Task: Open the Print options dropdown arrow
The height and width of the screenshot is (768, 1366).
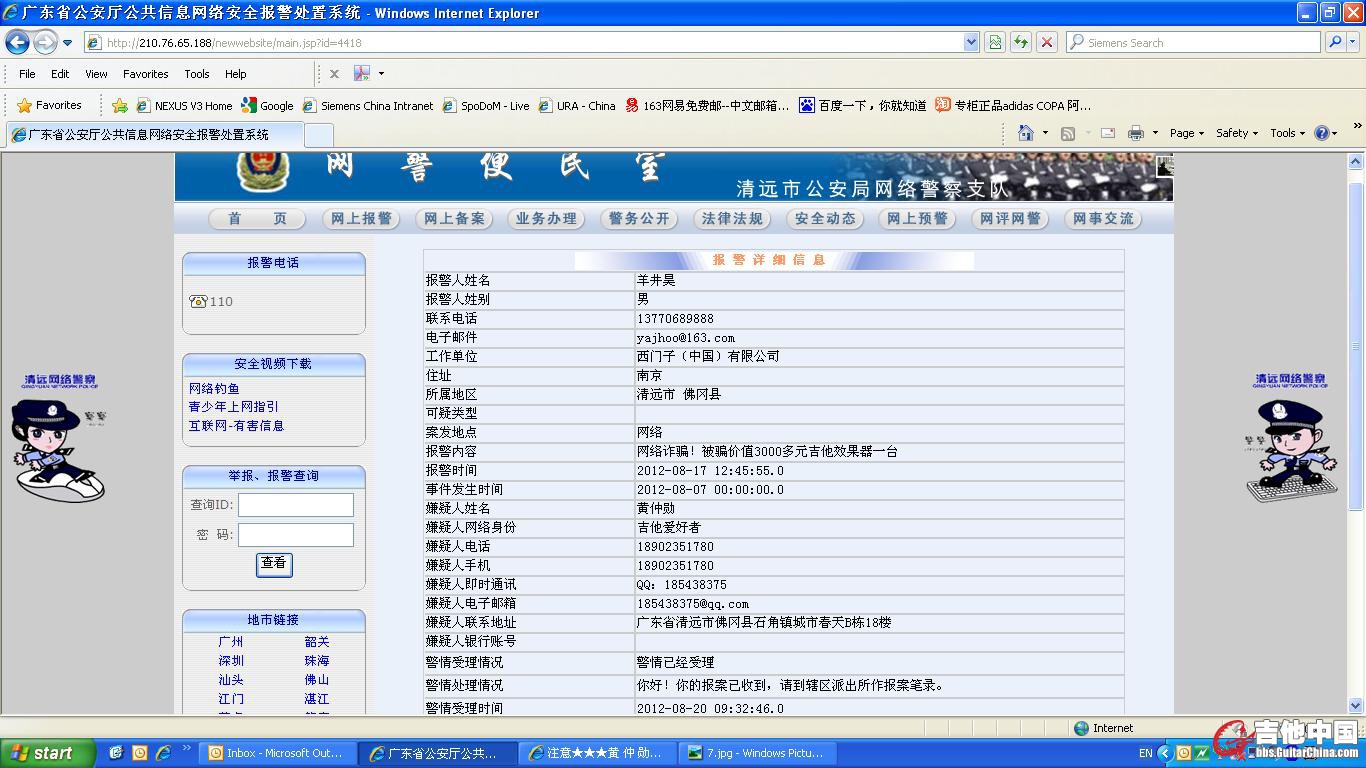Action: coord(1155,133)
